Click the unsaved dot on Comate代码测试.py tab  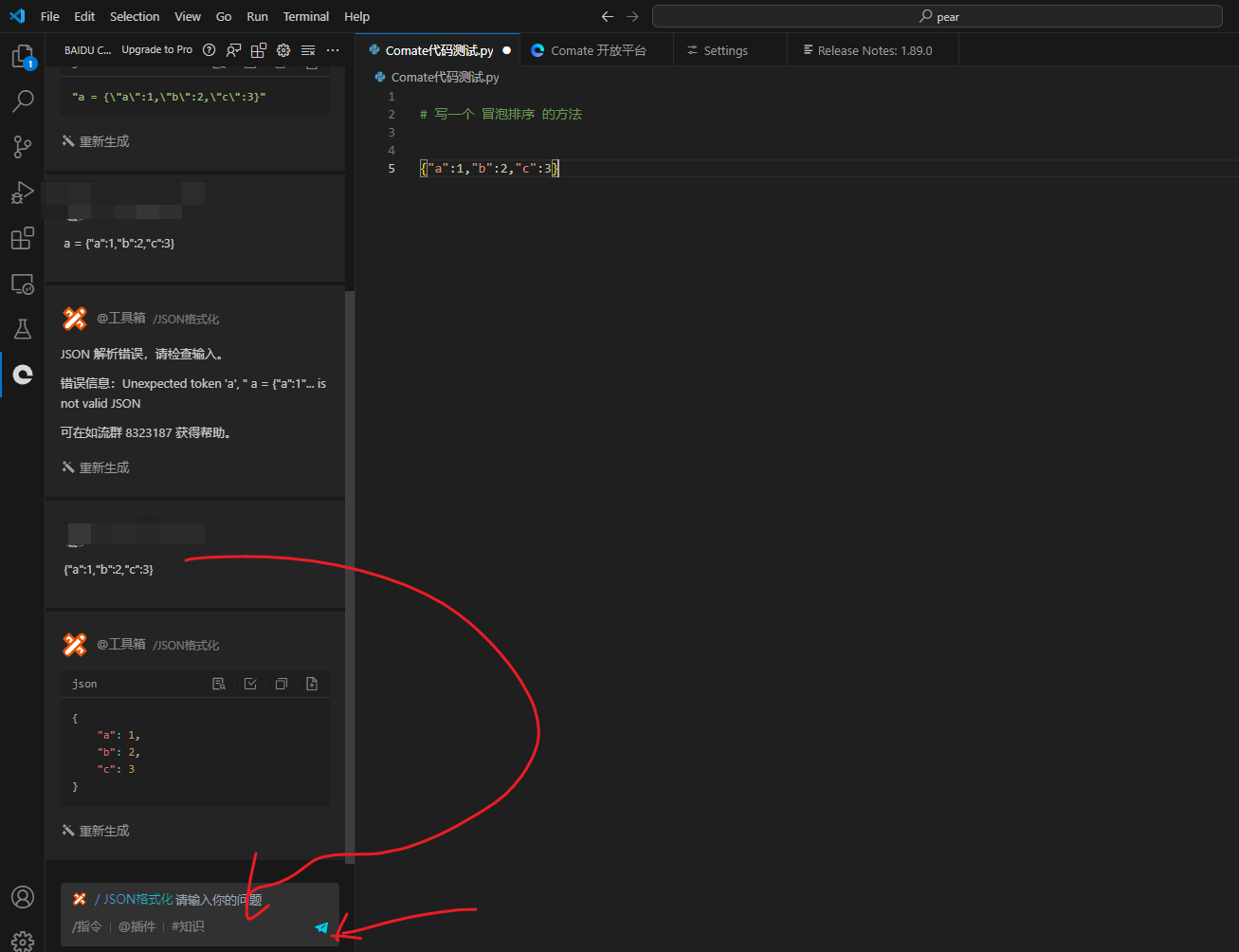(x=506, y=50)
